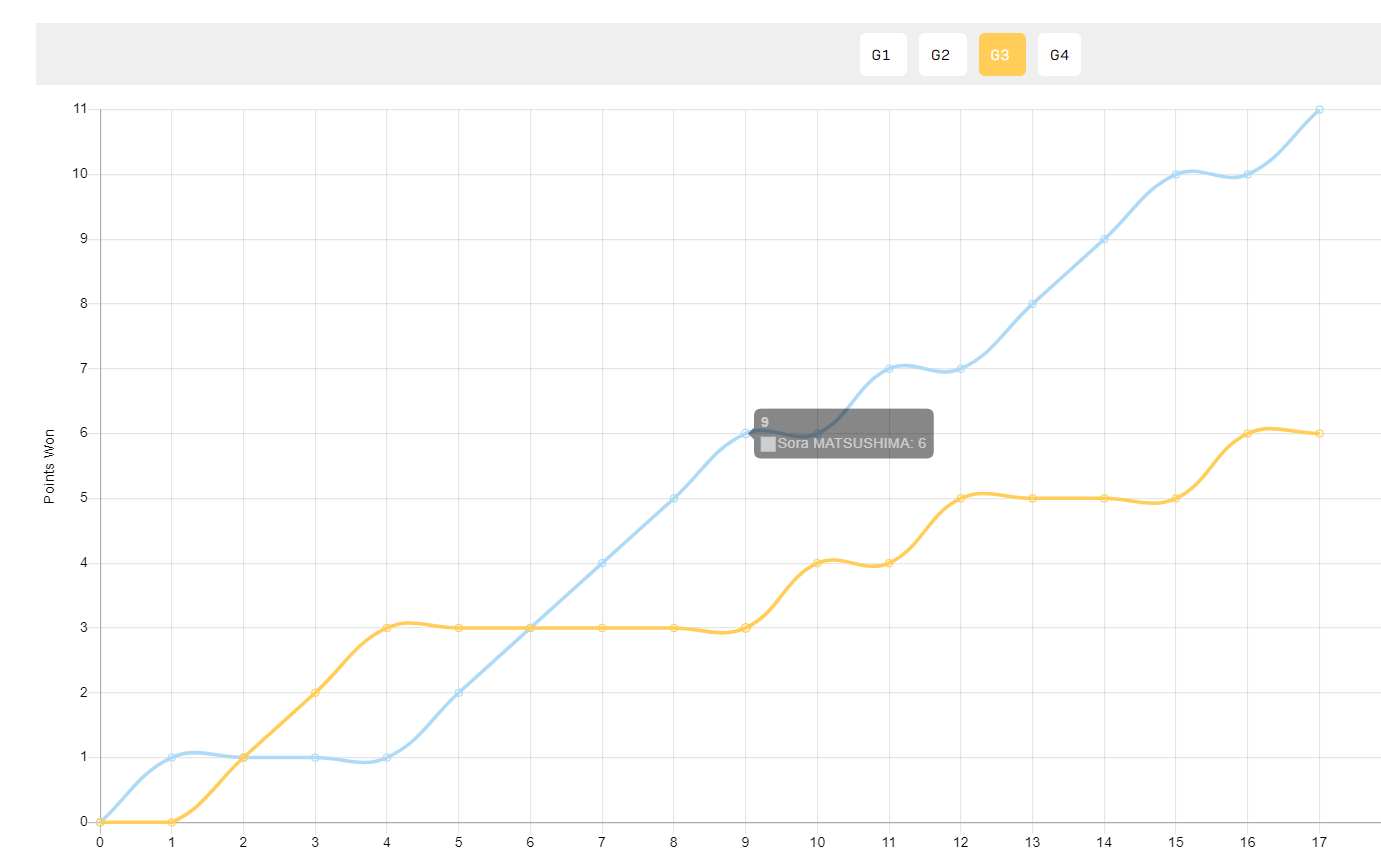The image size is (1381, 865).
Task: Switch to the G2 game tab
Action: click(x=942, y=55)
